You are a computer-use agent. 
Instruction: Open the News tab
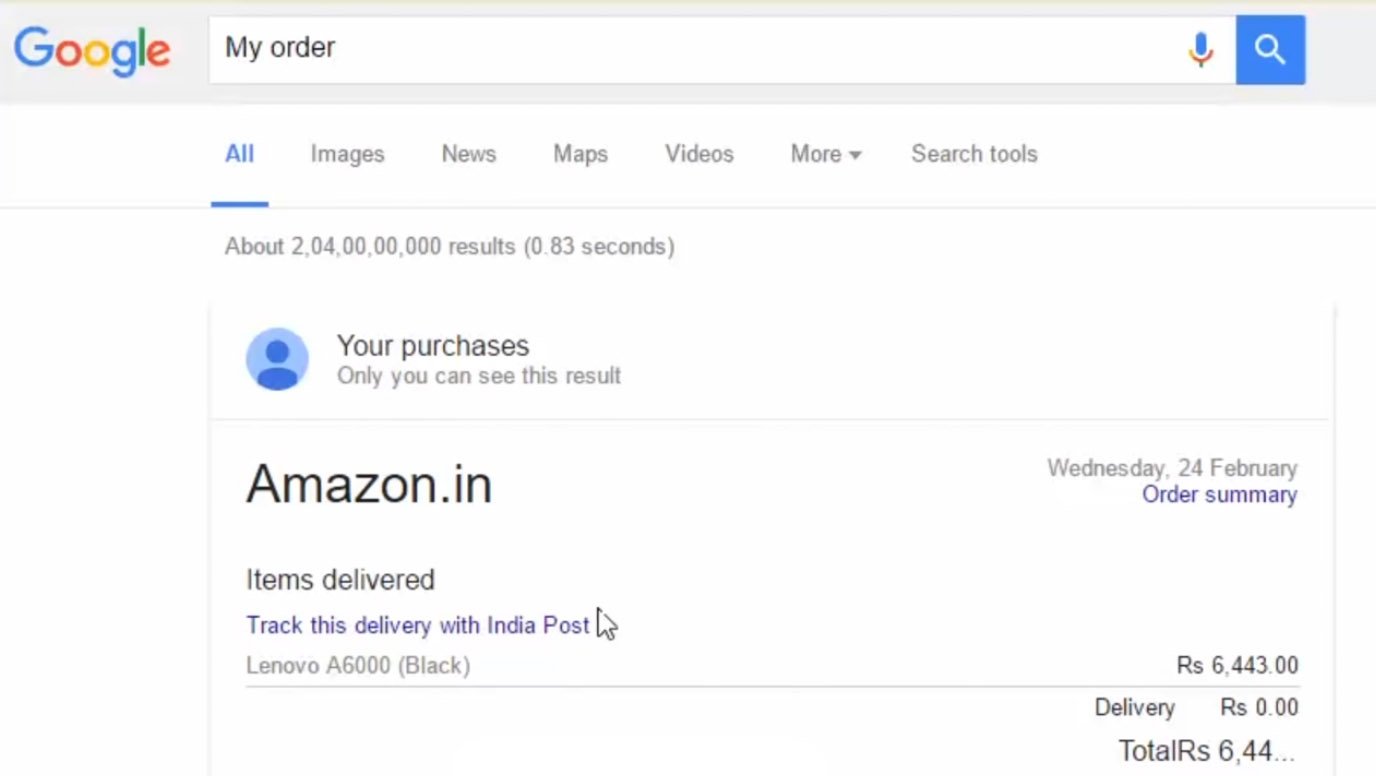(468, 154)
